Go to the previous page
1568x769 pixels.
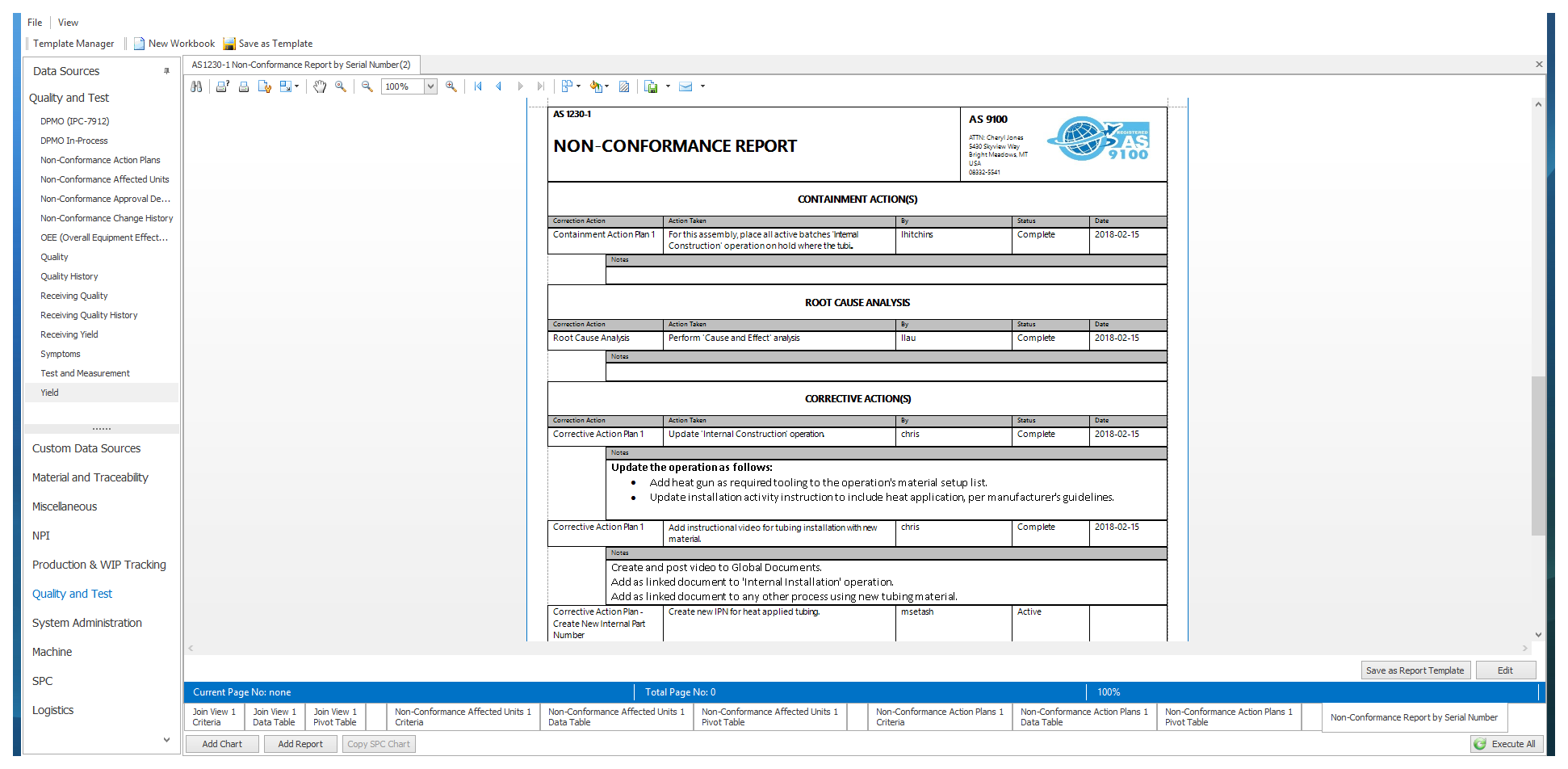499,86
